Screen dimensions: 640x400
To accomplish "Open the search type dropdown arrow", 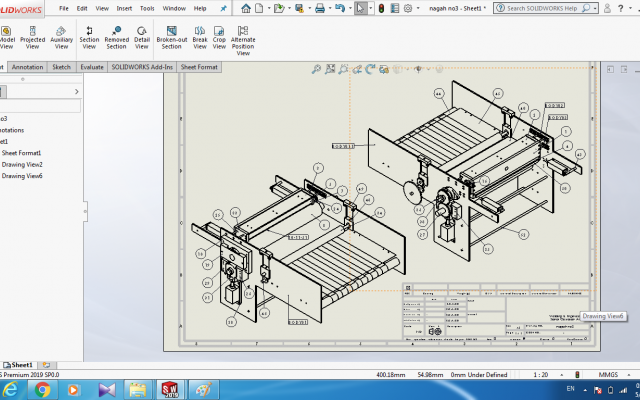I will pyautogui.click(x=595, y=8).
